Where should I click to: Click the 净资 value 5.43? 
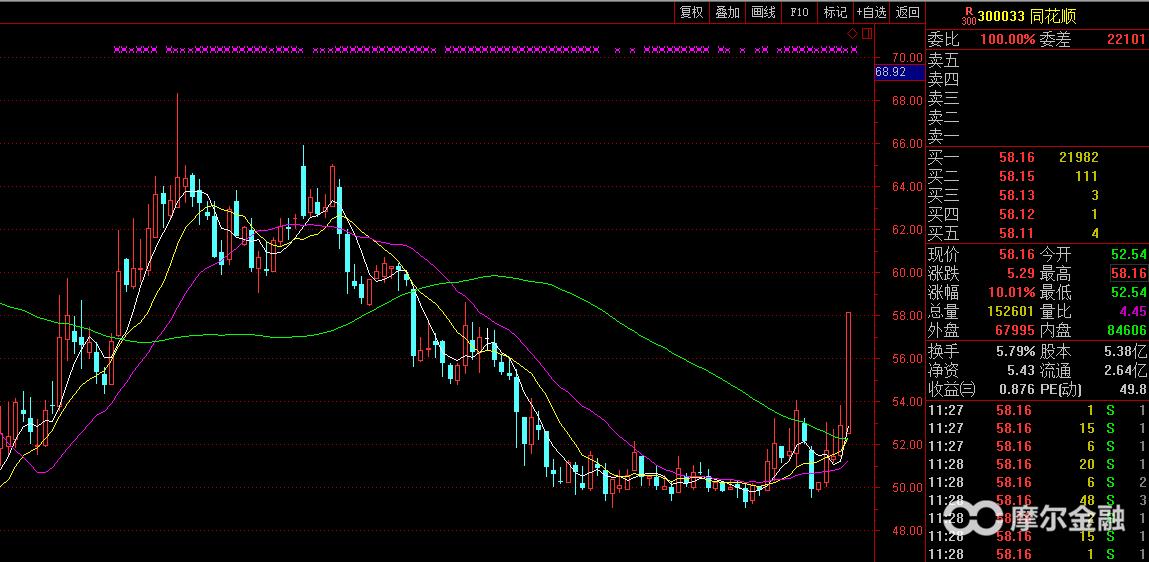pos(1021,371)
